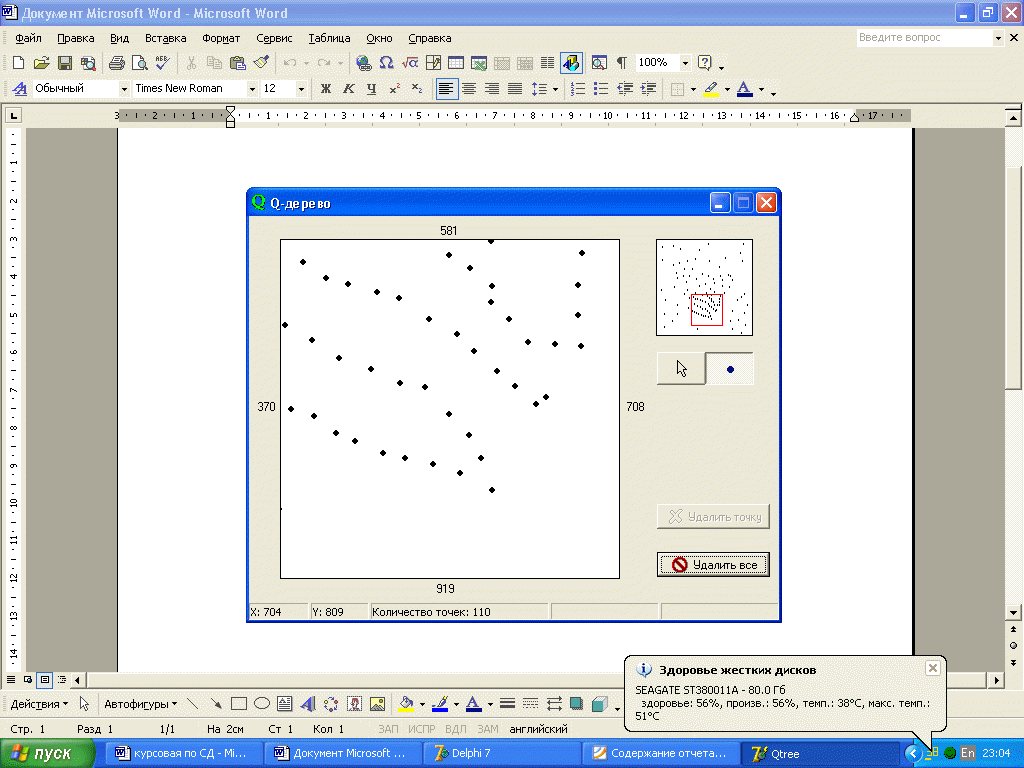Expand the highlight color dropdown arrow
The height and width of the screenshot is (768, 1024).
(727, 89)
